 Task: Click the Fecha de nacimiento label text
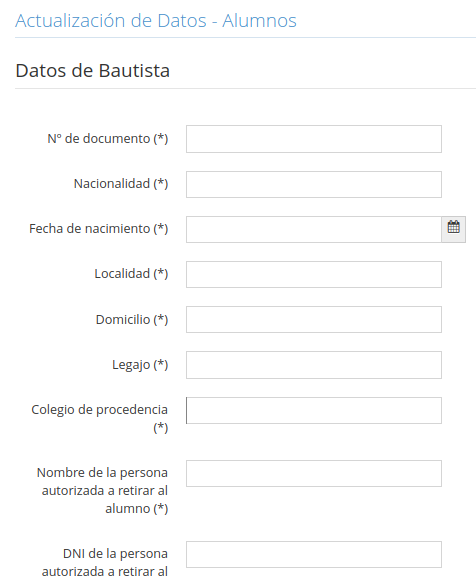click(99, 229)
